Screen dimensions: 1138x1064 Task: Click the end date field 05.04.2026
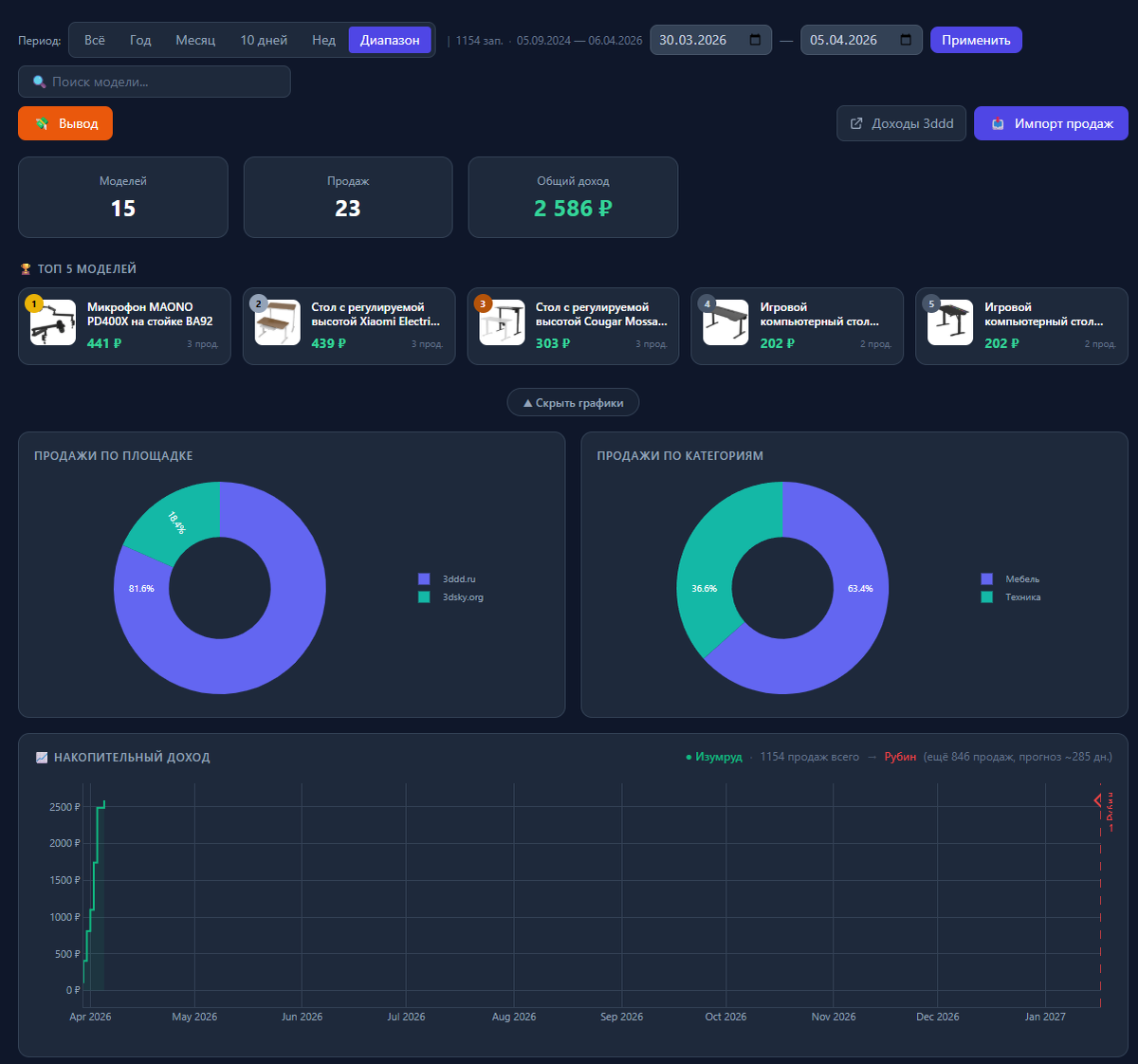pyautogui.click(x=861, y=40)
